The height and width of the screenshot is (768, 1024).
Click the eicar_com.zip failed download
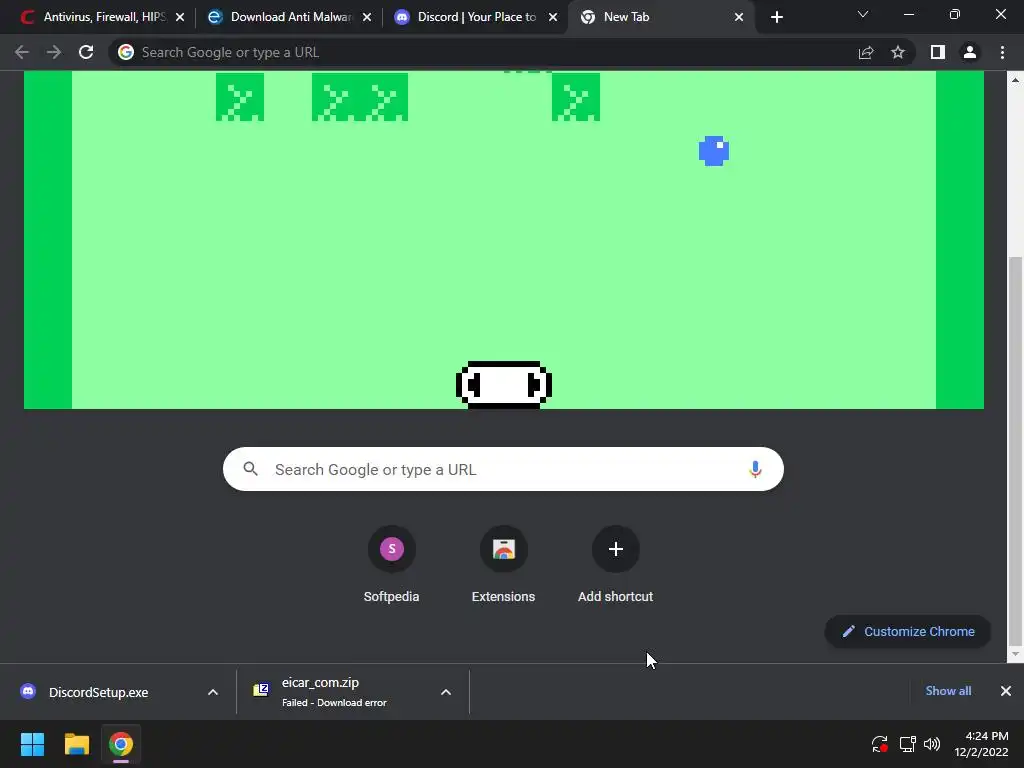[x=333, y=692]
